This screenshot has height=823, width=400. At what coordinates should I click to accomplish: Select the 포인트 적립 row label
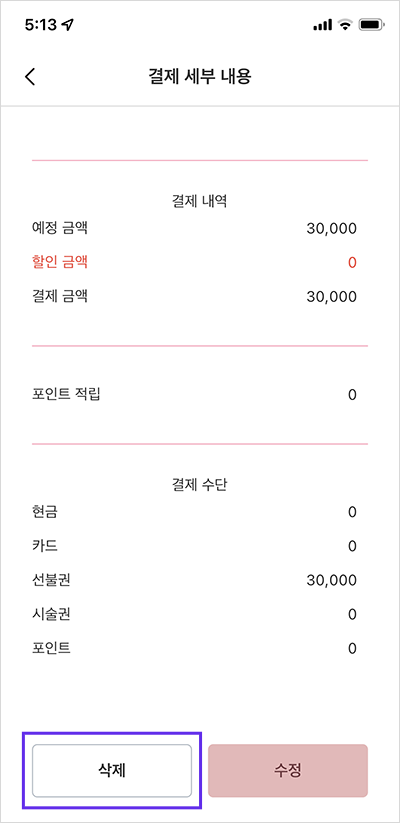(66, 394)
